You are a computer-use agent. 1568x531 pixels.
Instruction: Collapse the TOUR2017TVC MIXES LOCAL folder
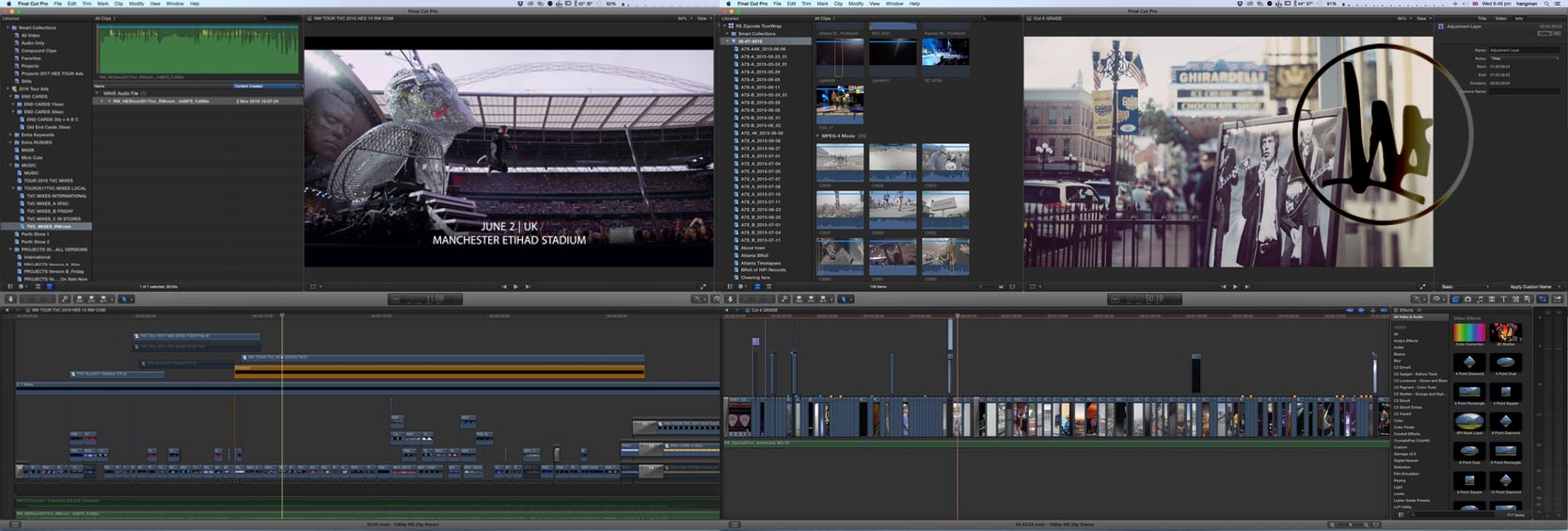pyautogui.click(x=14, y=188)
